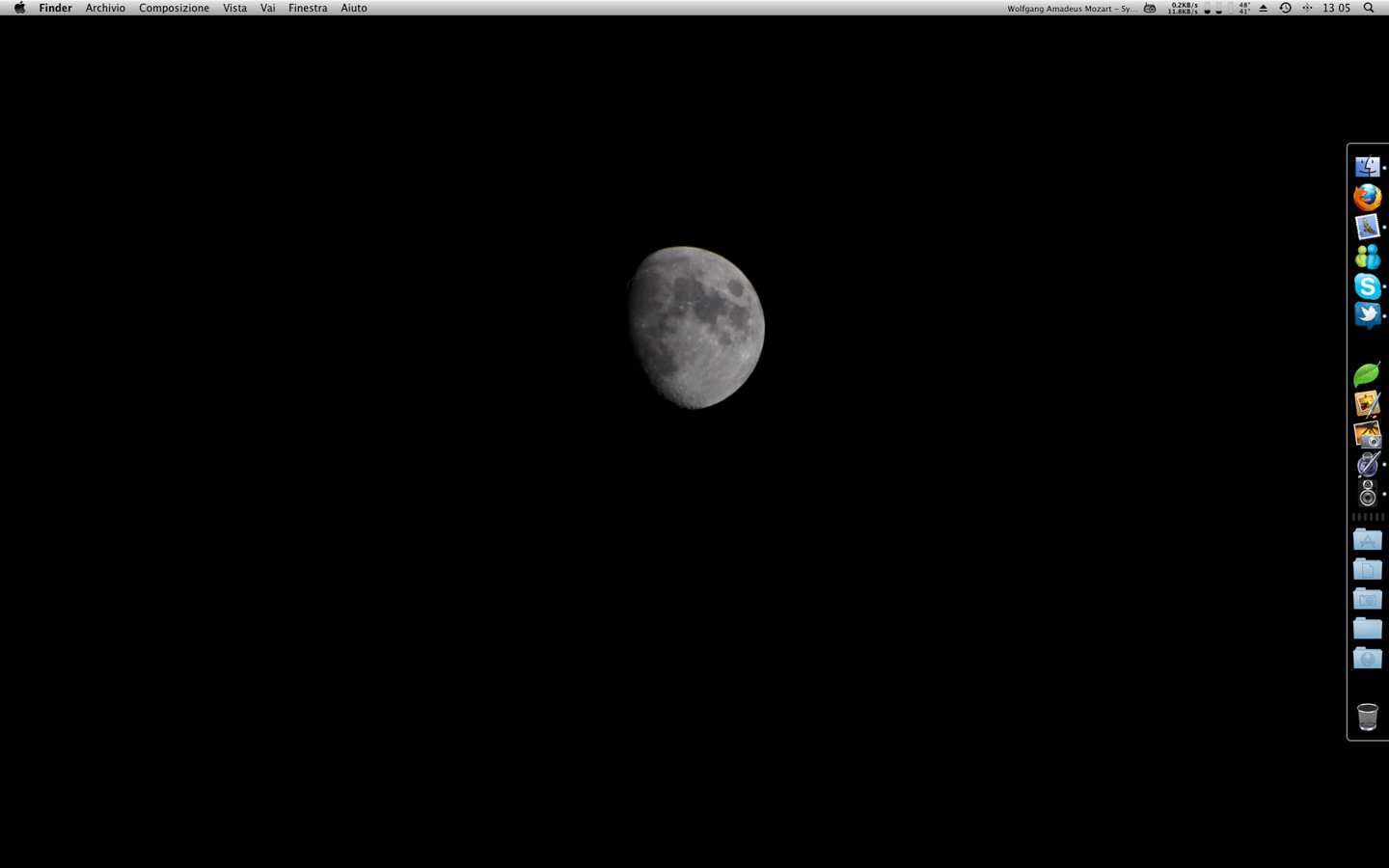Expand the Documents folder stack

click(1367, 570)
